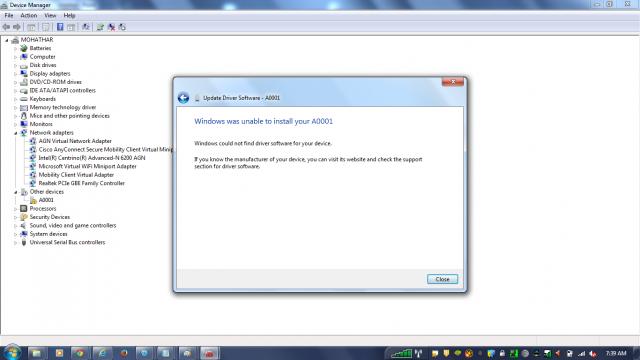The height and width of the screenshot is (360, 640).
Task: Click the Keyboards category icon
Action: pyautogui.click(x=24, y=99)
